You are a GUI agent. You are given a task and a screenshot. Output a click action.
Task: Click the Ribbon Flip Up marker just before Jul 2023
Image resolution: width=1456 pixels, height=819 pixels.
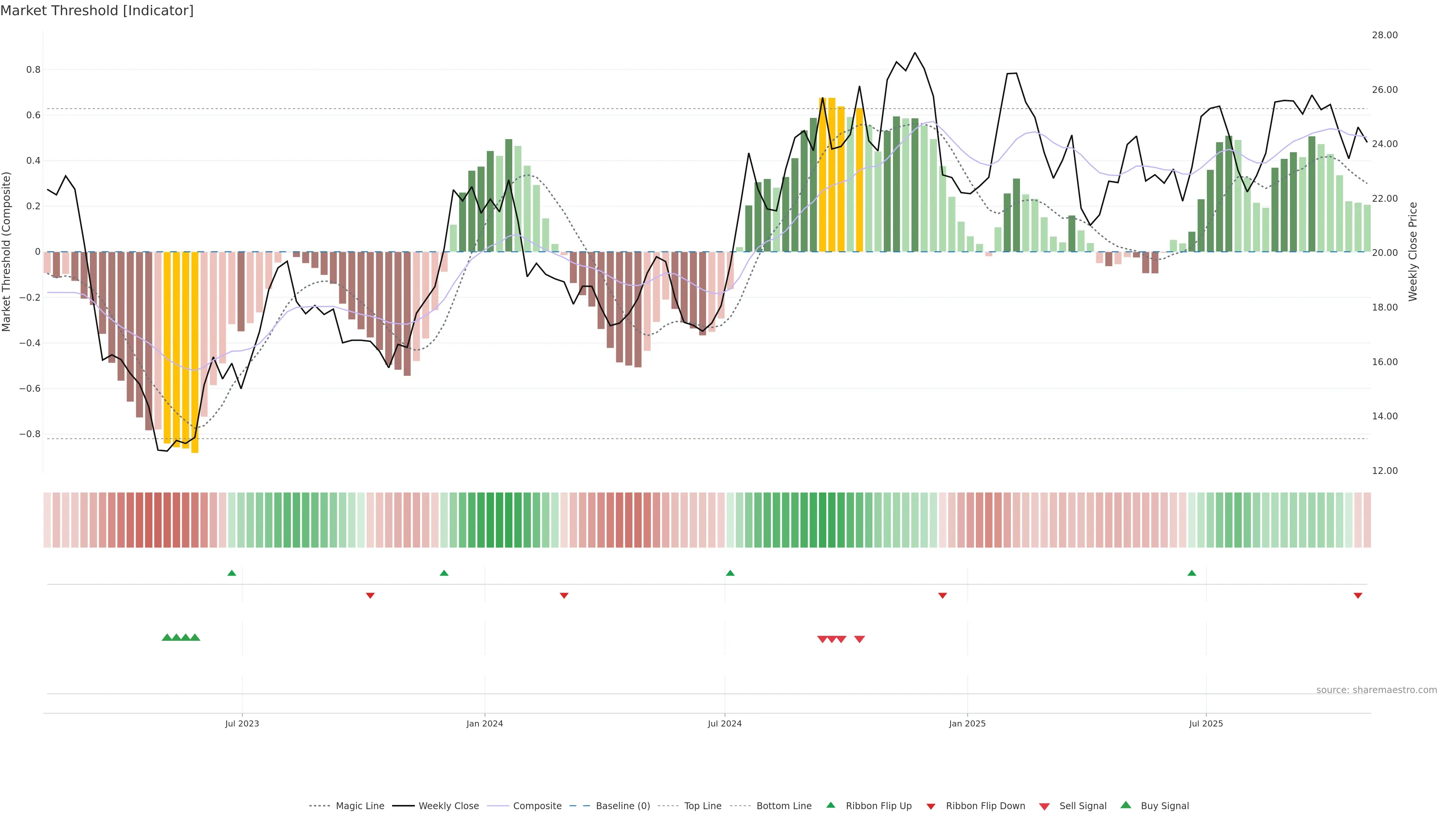point(232,573)
